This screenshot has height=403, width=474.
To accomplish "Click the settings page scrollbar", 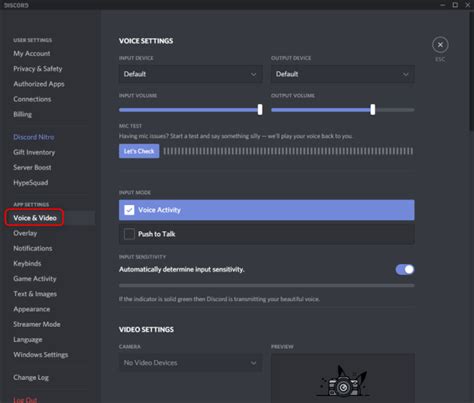I will 471,72.
